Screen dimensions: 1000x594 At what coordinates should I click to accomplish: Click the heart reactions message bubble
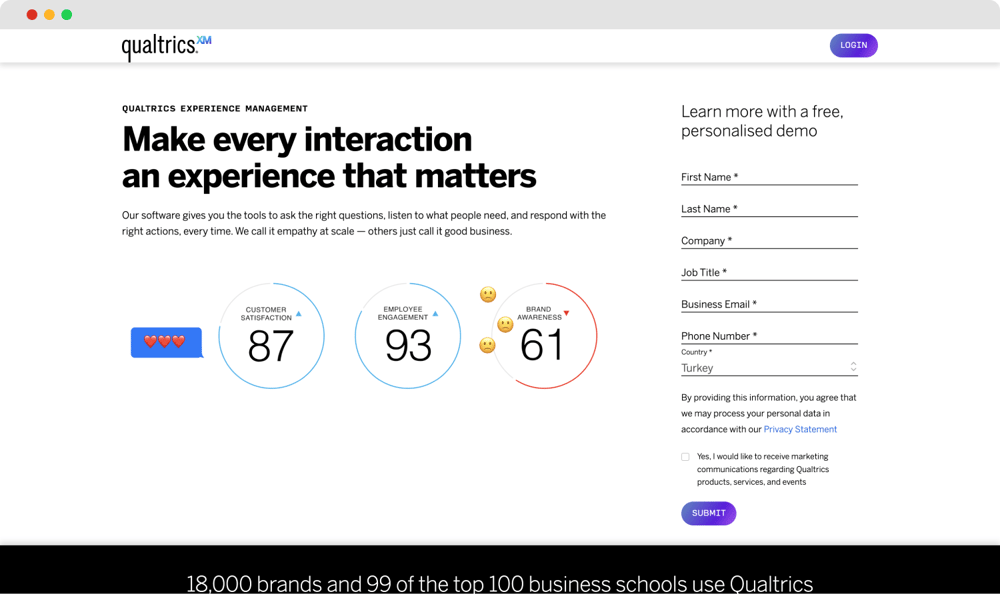(166, 342)
